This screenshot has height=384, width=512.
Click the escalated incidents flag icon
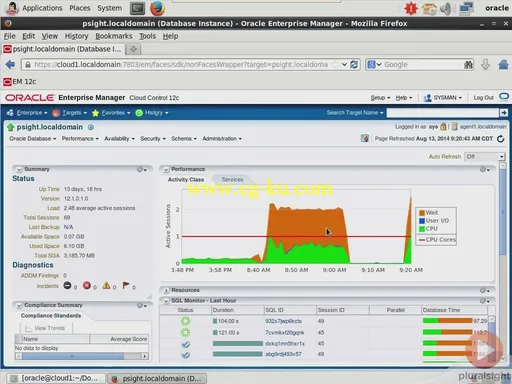[126, 285]
